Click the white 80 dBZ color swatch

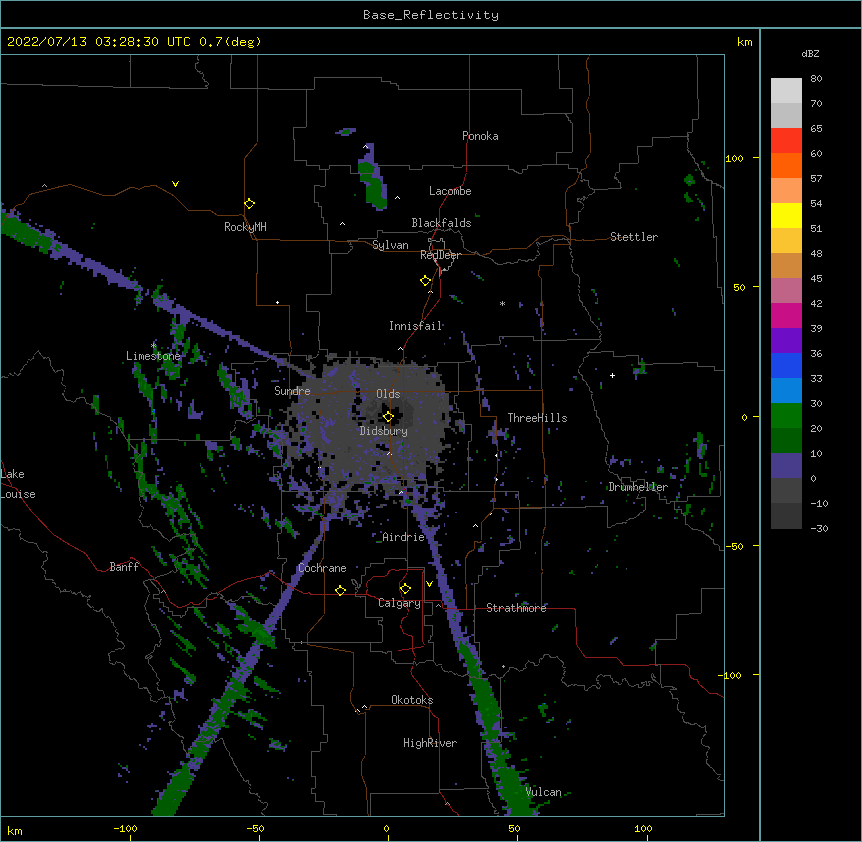786,91
